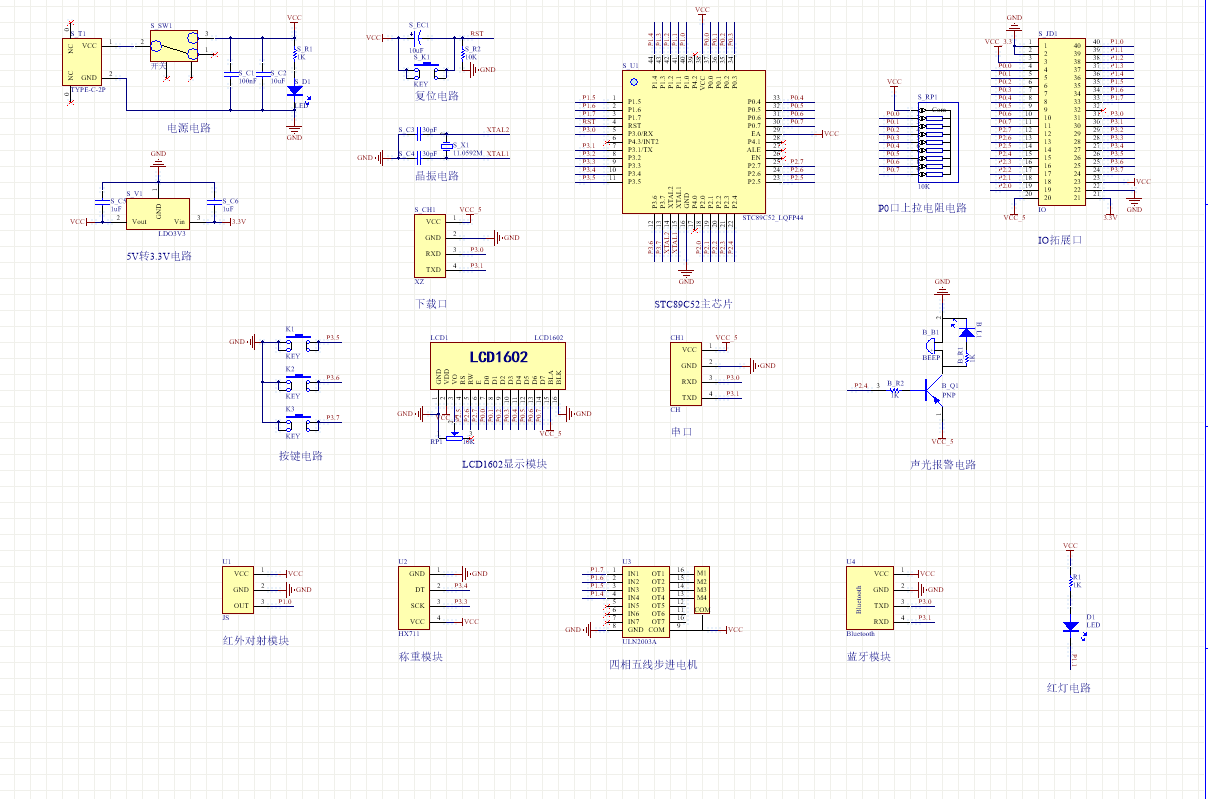Click the 'RST' net label near S_R2
Viewport: 1208px width, 799px height.
[476, 33]
